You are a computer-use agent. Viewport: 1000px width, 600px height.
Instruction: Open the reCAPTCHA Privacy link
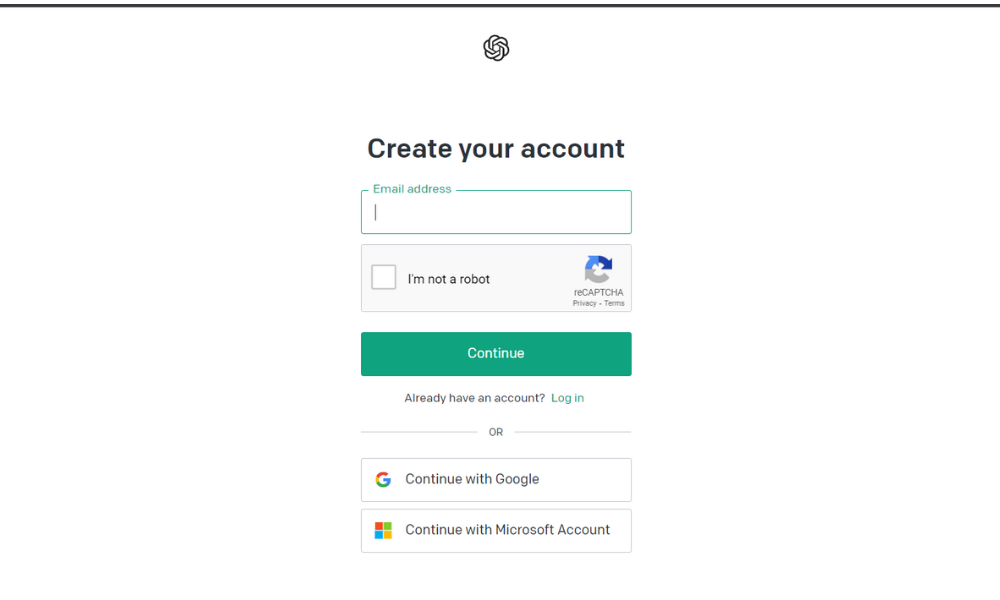584,303
